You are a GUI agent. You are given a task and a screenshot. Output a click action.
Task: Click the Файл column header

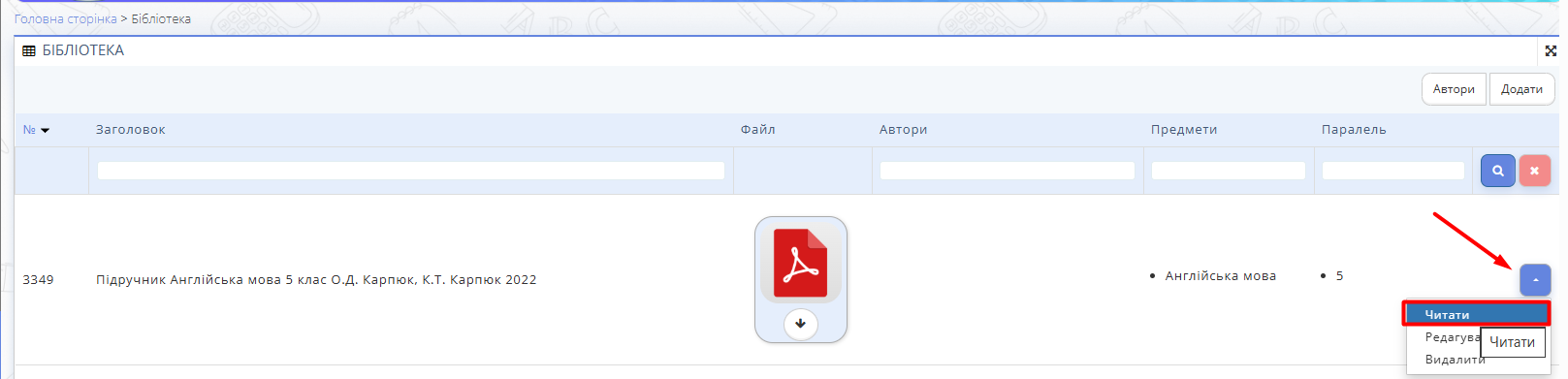757,130
